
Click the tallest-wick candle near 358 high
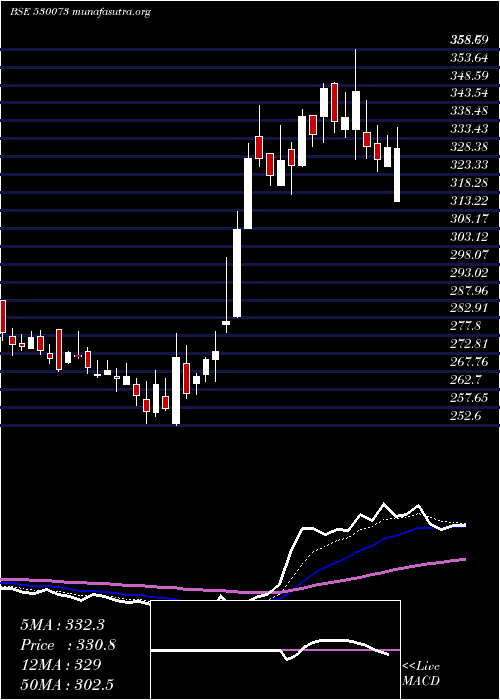pyautogui.click(x=356, y=110)
